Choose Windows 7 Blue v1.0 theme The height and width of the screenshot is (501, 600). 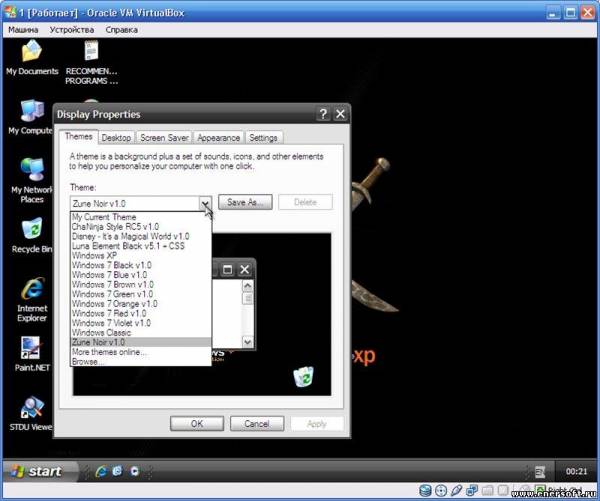click(x=141, y=275)
